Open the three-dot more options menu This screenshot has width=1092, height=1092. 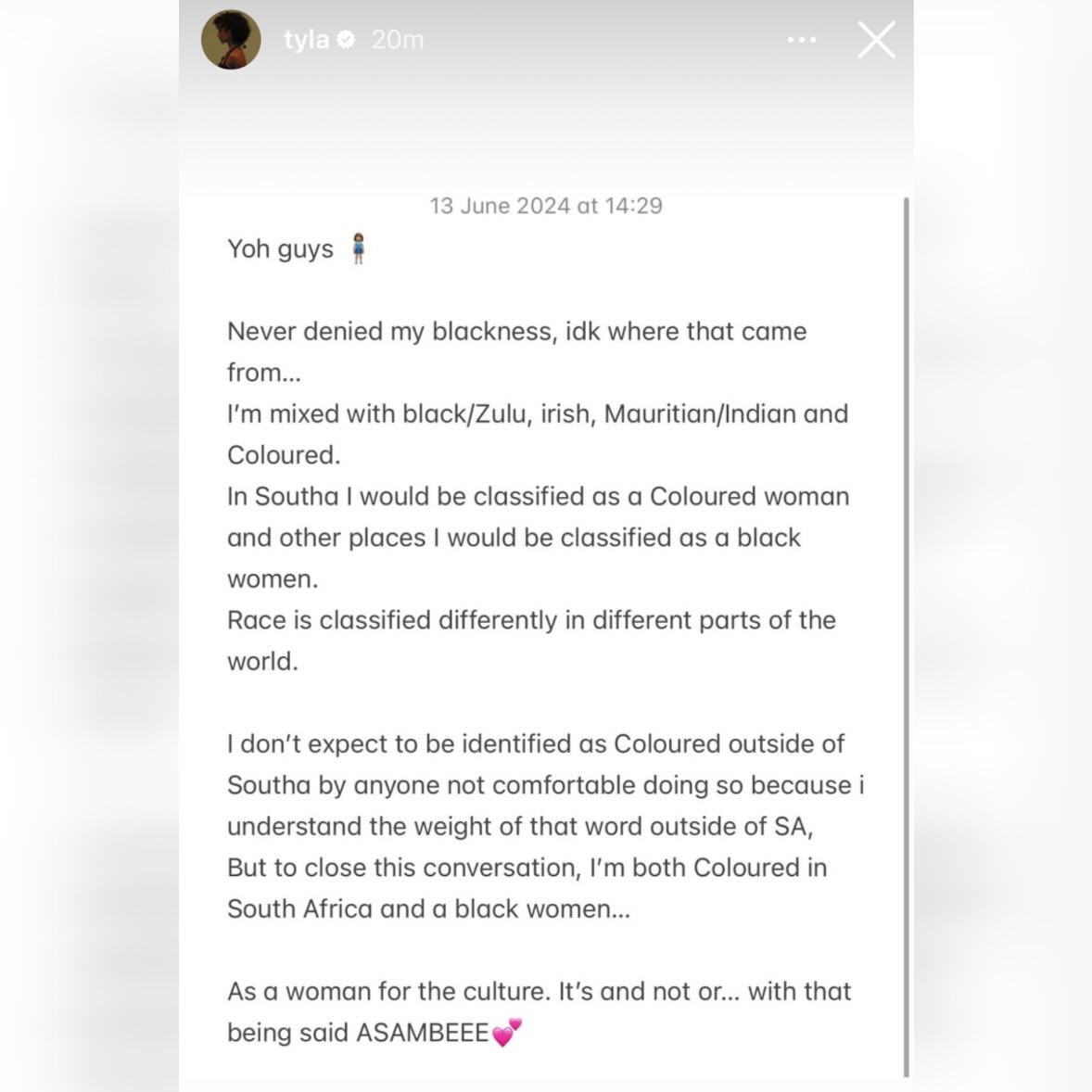[802, 40]
